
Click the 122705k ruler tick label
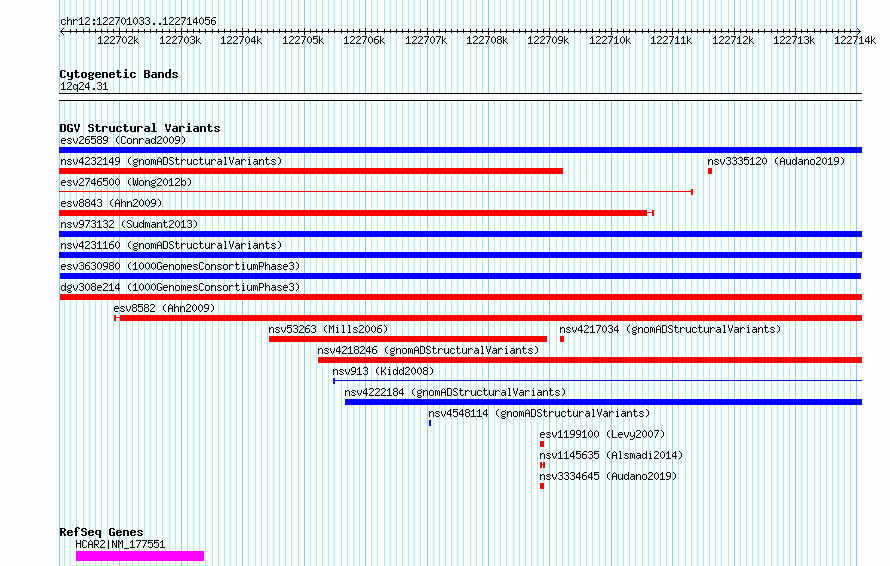tap(303, 40)
